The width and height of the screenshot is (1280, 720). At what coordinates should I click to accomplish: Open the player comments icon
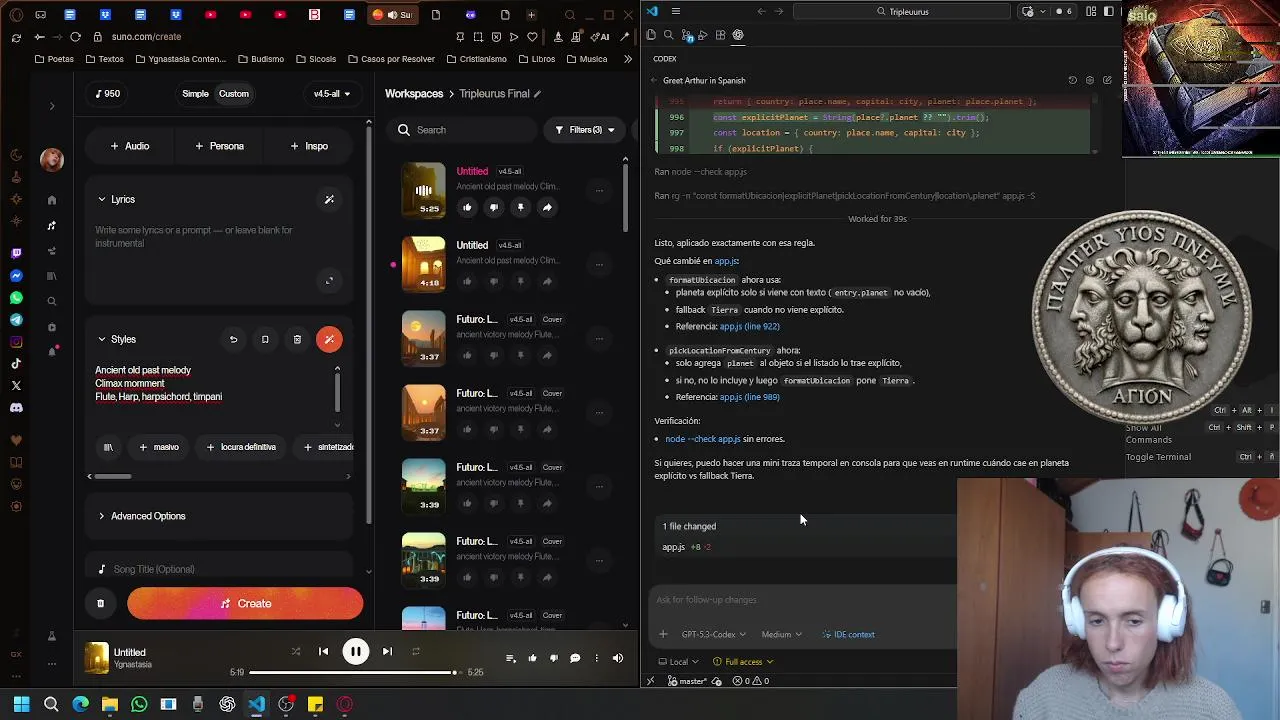(575, 658)
